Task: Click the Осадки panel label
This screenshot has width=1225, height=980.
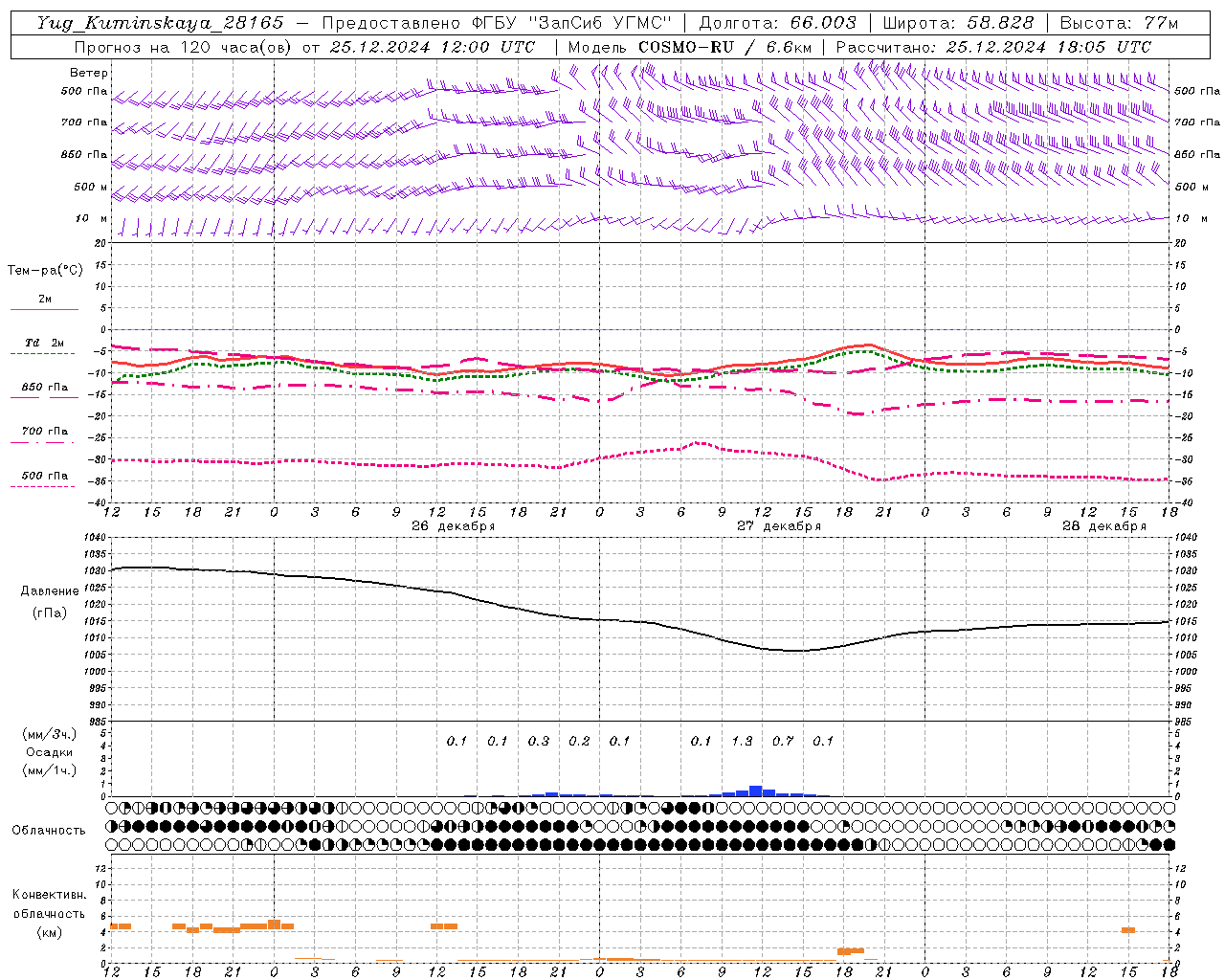Action: pos(50,752)
